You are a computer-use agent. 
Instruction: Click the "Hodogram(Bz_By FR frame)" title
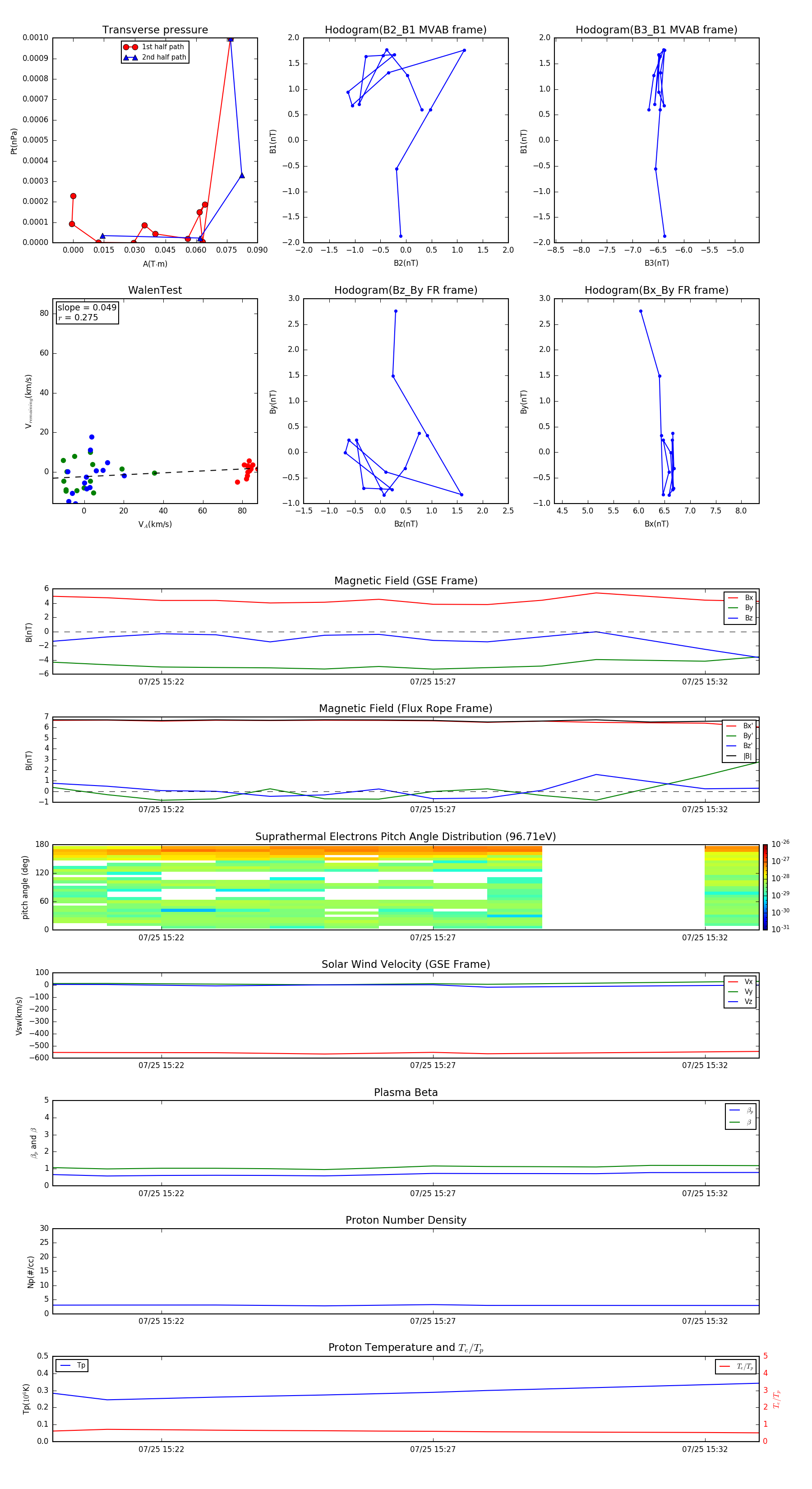pos(406,290)
